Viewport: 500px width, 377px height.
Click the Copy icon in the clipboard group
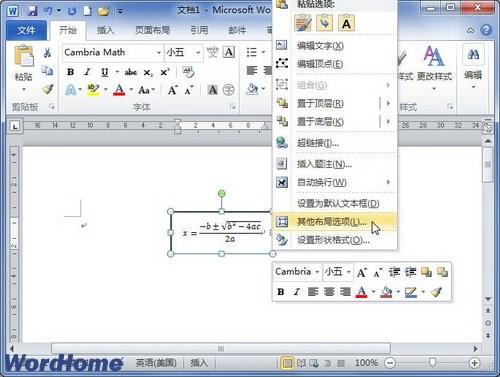pos(47,70)
